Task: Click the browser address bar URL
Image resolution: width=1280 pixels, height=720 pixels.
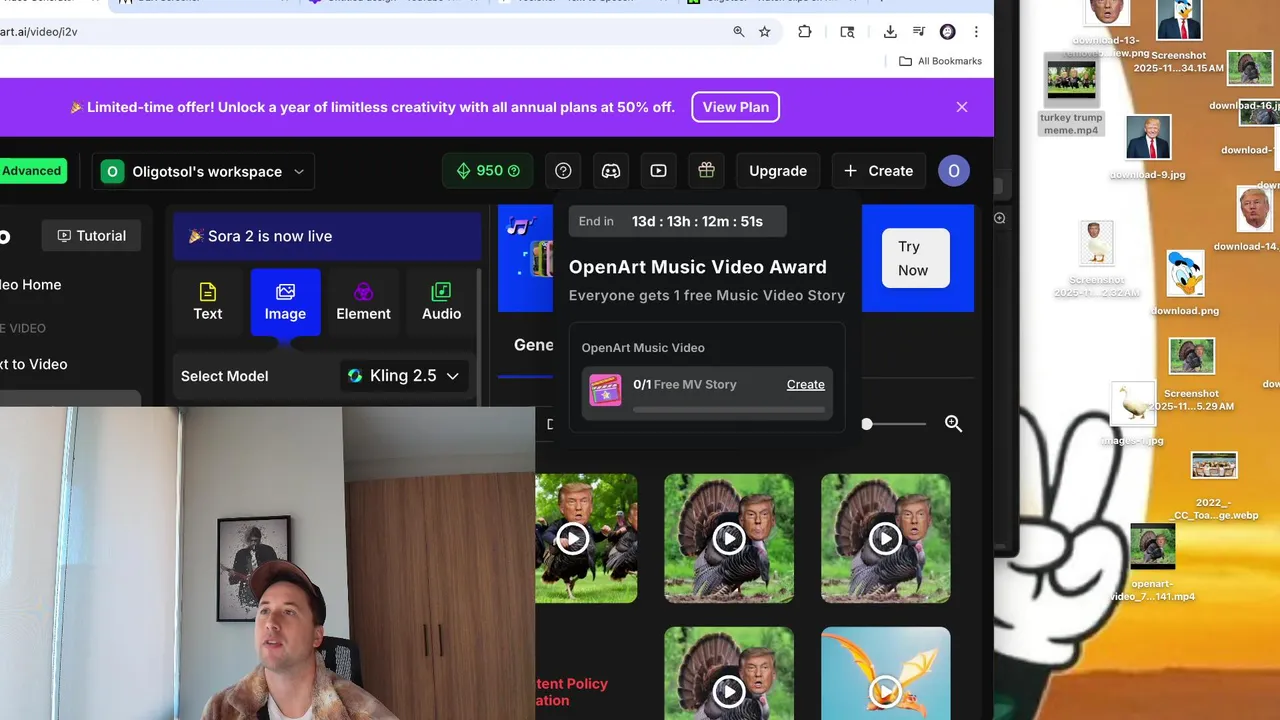Action: point(39,32)
